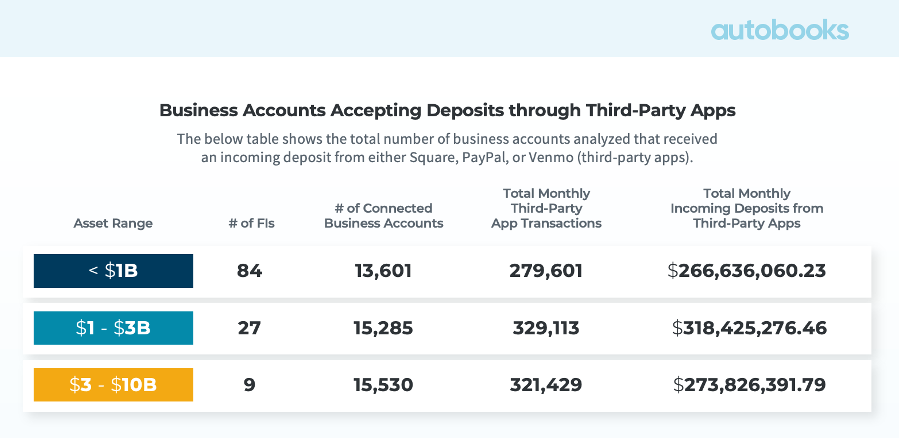Click Total Monthly Third-Party App Transactions header

[x=546, y=208]
